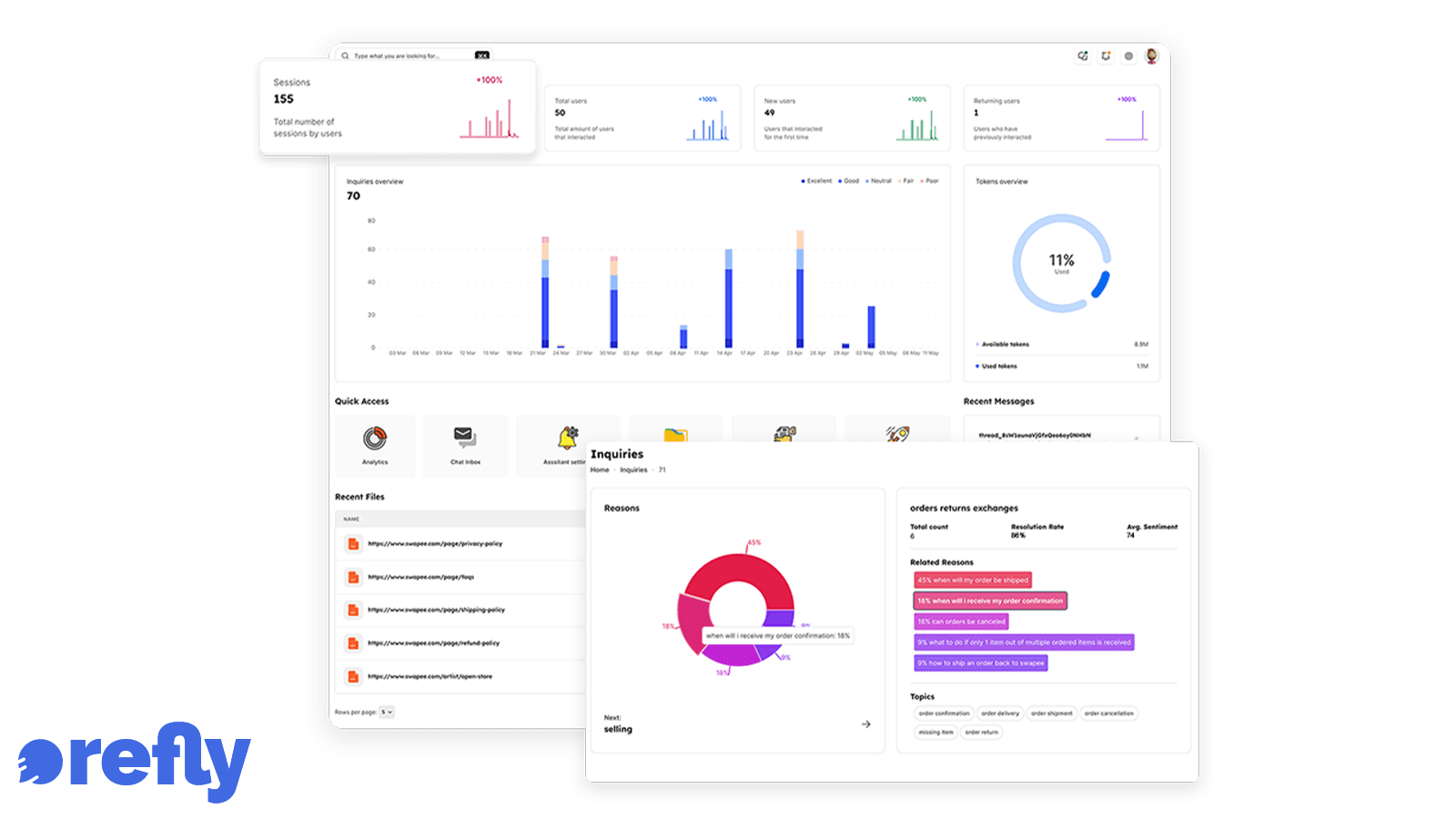Click the file icon beside the refund-policy entry
1456x819 pixels.
[352, 643]
